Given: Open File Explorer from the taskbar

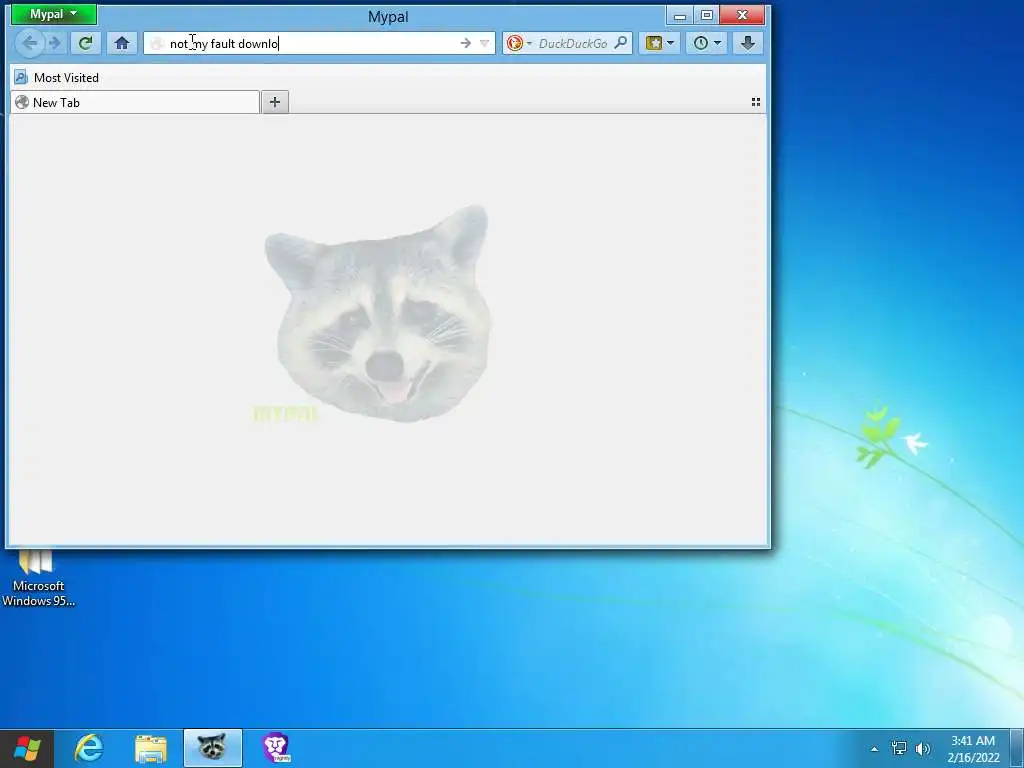Looking at the screenshot, I should (151, 748).
